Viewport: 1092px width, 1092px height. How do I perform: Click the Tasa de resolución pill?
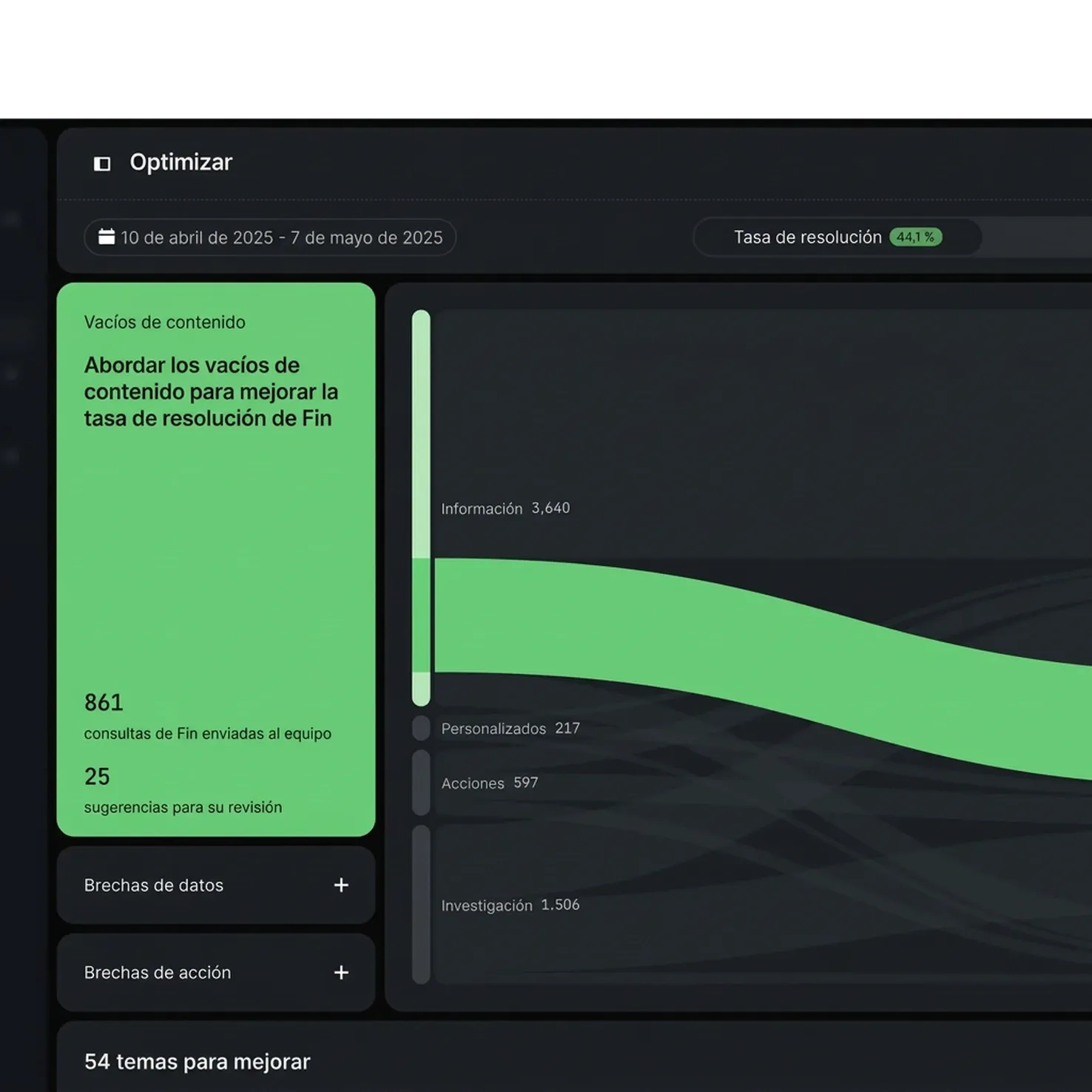(837, 237)
